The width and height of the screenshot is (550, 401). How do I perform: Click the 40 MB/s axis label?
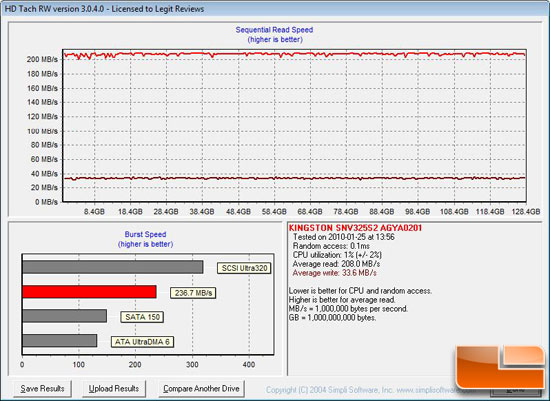pos(44,174)
